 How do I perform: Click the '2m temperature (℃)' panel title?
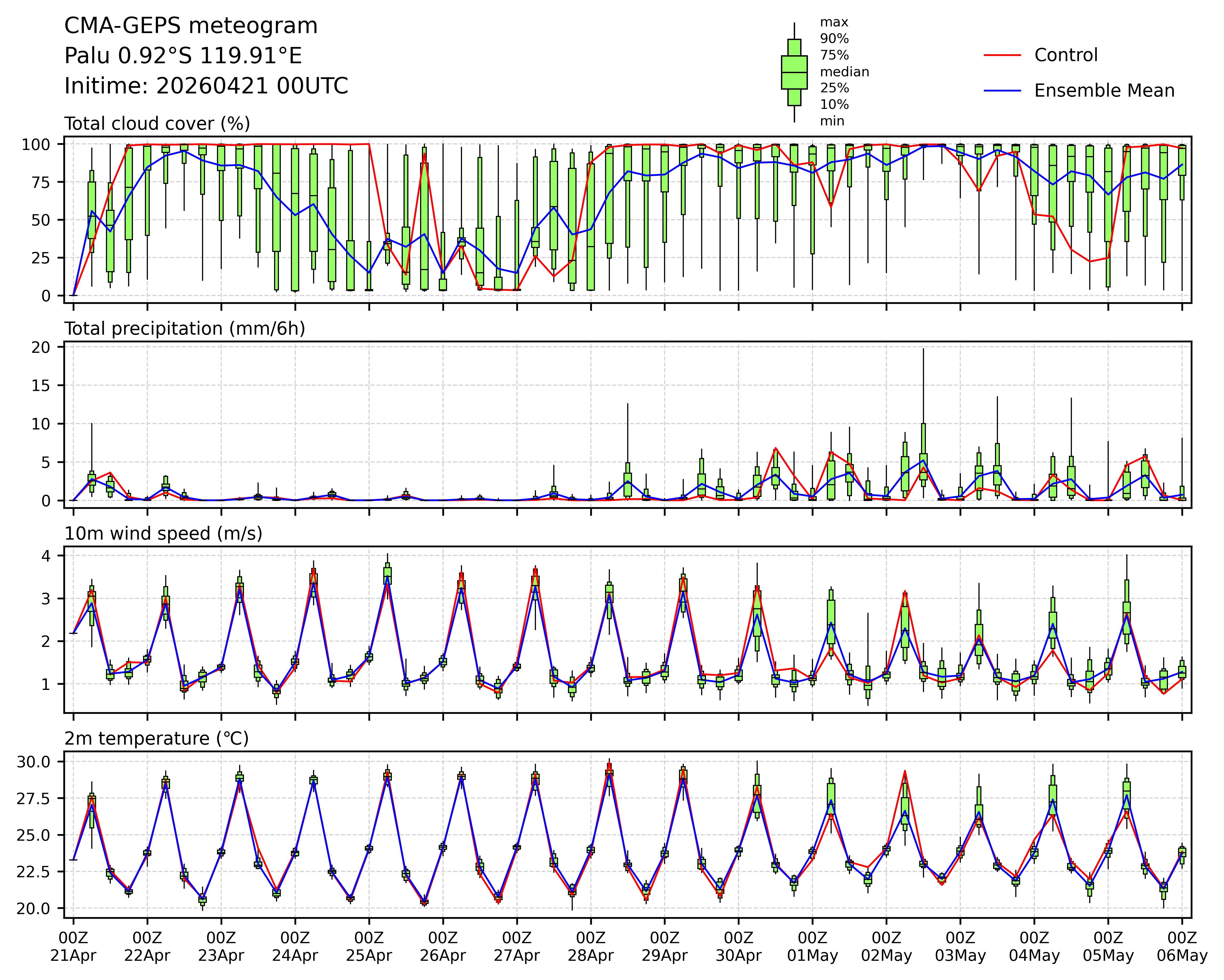[x=157, y=739]
